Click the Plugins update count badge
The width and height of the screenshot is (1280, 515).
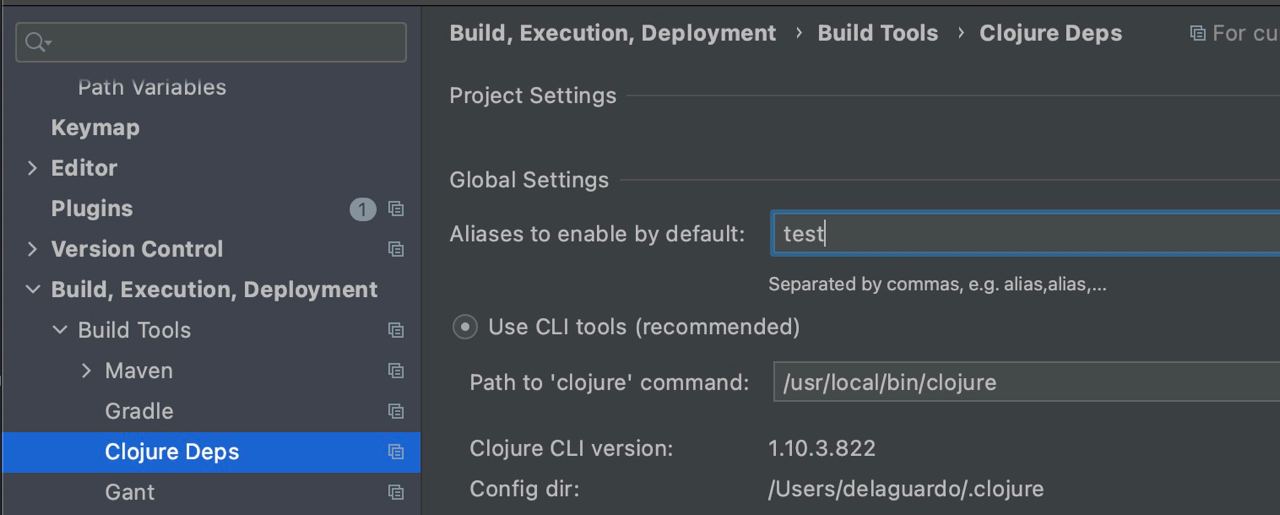pyautogui.click(x=362, y=209)
